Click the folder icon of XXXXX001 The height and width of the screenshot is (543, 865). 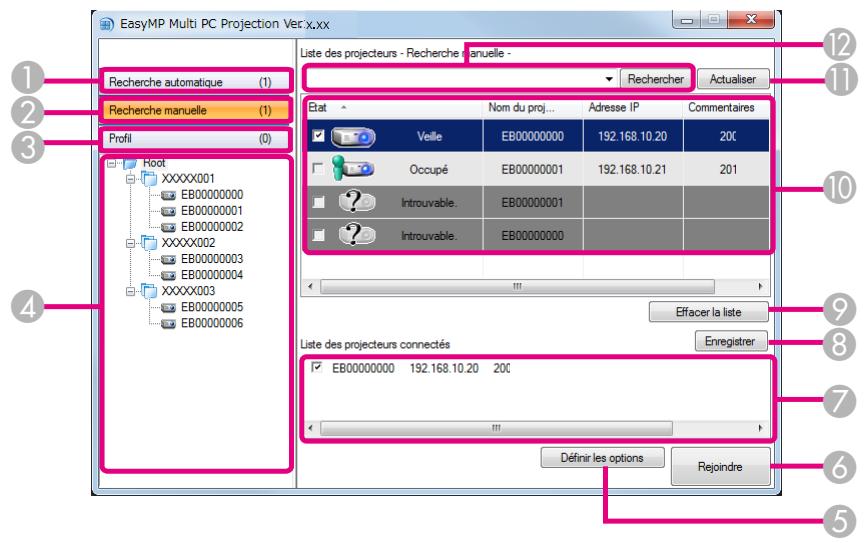point(149,178)
